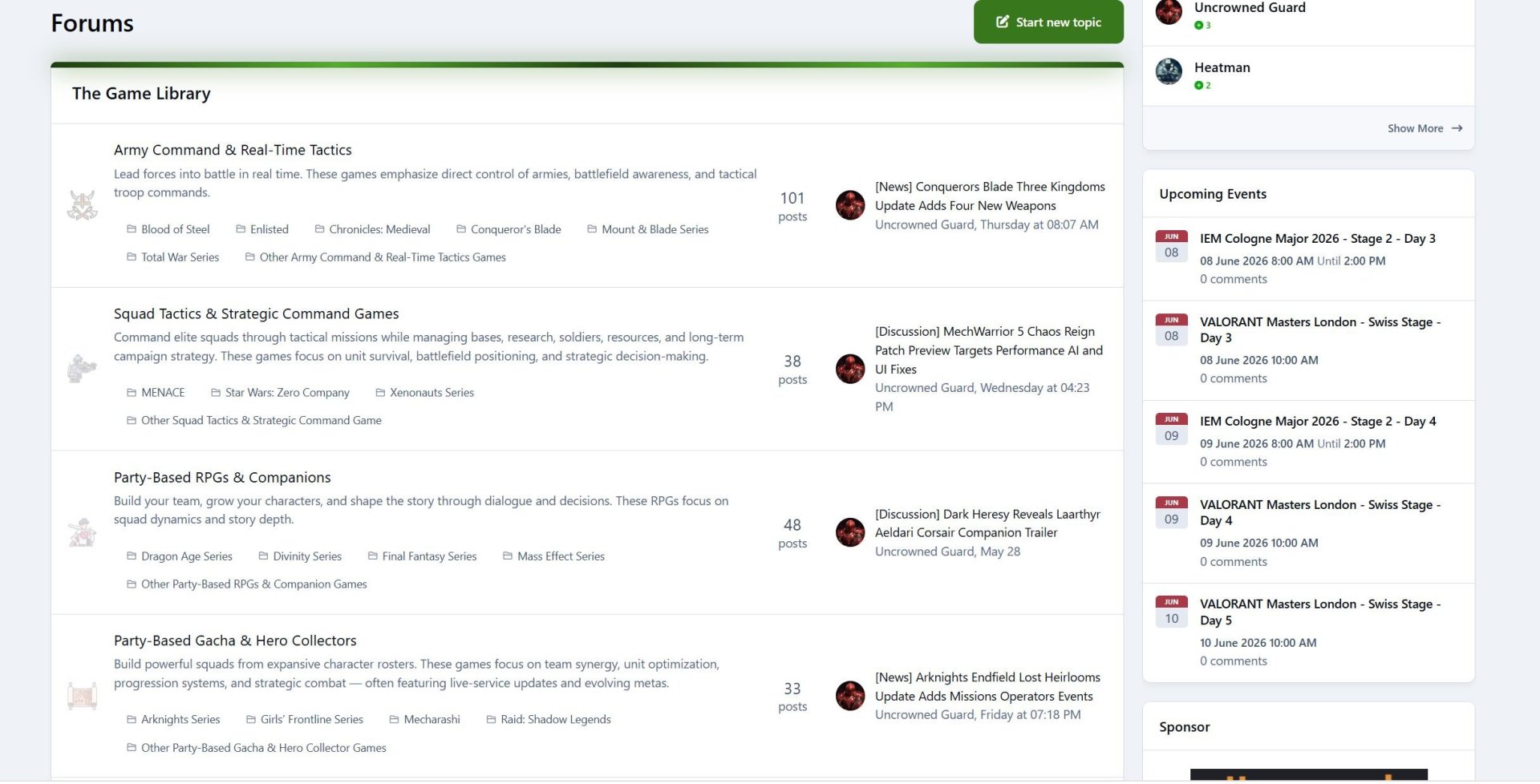Open the Dragon Age Series subforum
Viewport: 1540px width, 784px height.
pyautogui.click(x=180, y=556)
